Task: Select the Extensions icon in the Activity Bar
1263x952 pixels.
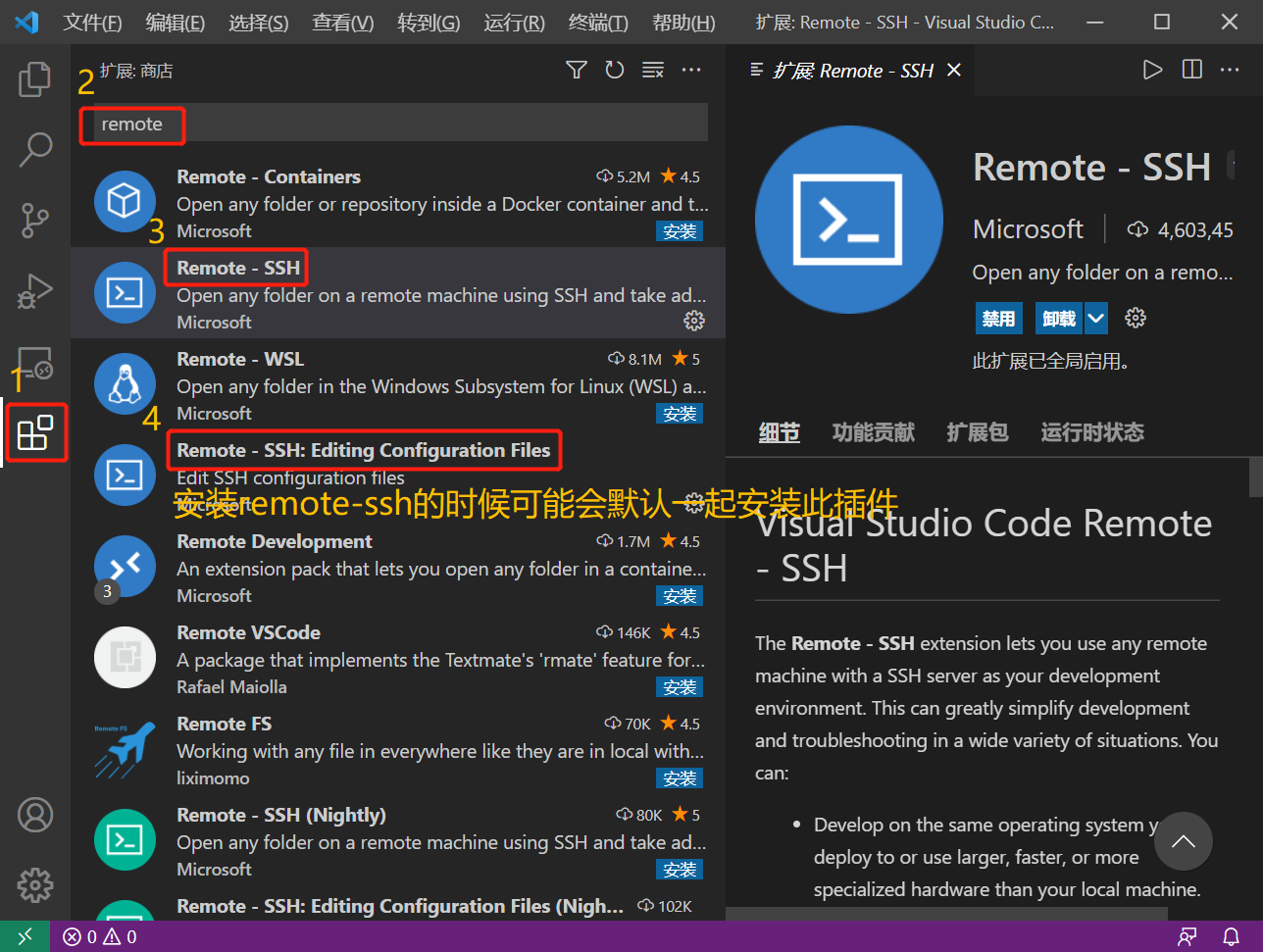Action: pyautogui.click(x=34, y=432)
